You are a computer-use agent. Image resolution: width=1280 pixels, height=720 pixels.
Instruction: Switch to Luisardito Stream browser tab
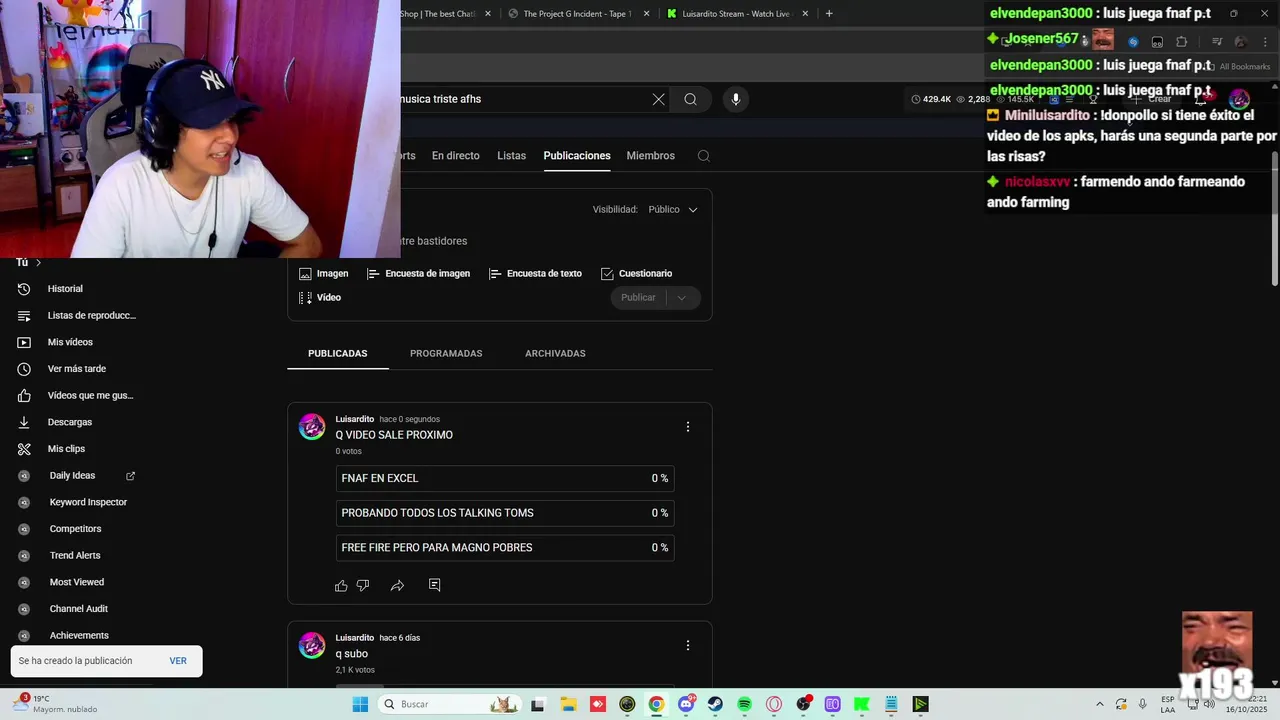736,14
